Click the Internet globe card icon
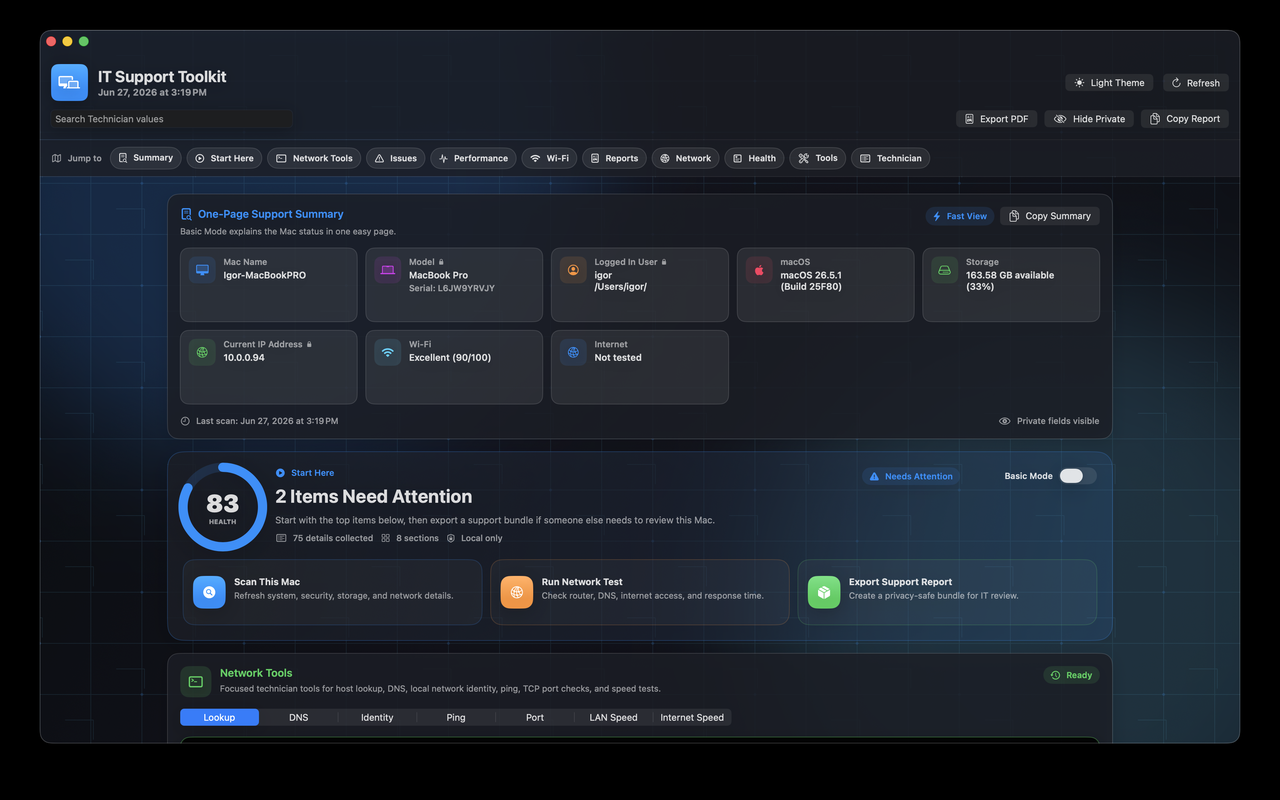This screenshot has height=800, width=1280. (574, 352)
